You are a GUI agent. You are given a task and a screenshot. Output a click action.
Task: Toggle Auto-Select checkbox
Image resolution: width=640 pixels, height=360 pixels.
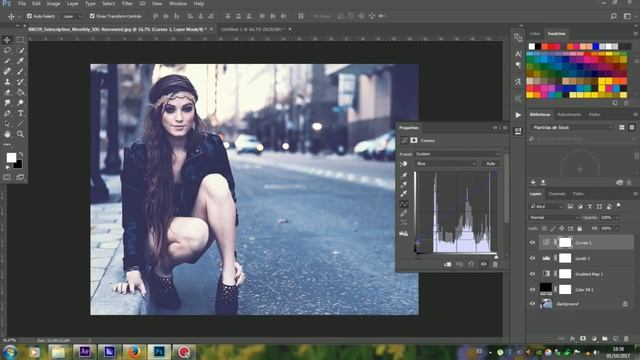click(29, 16)
